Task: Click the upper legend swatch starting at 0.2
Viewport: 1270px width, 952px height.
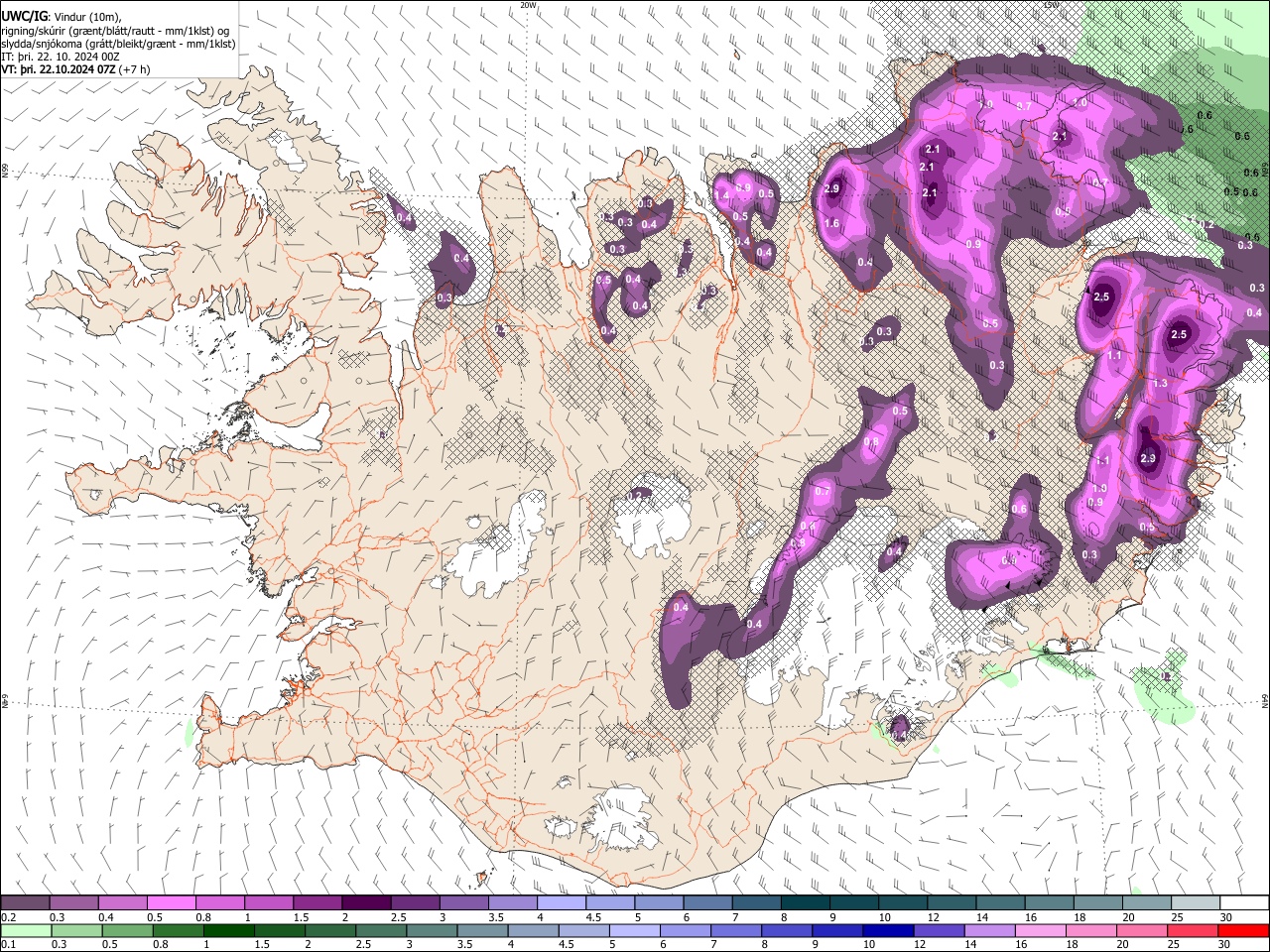Action: (25, 903)
